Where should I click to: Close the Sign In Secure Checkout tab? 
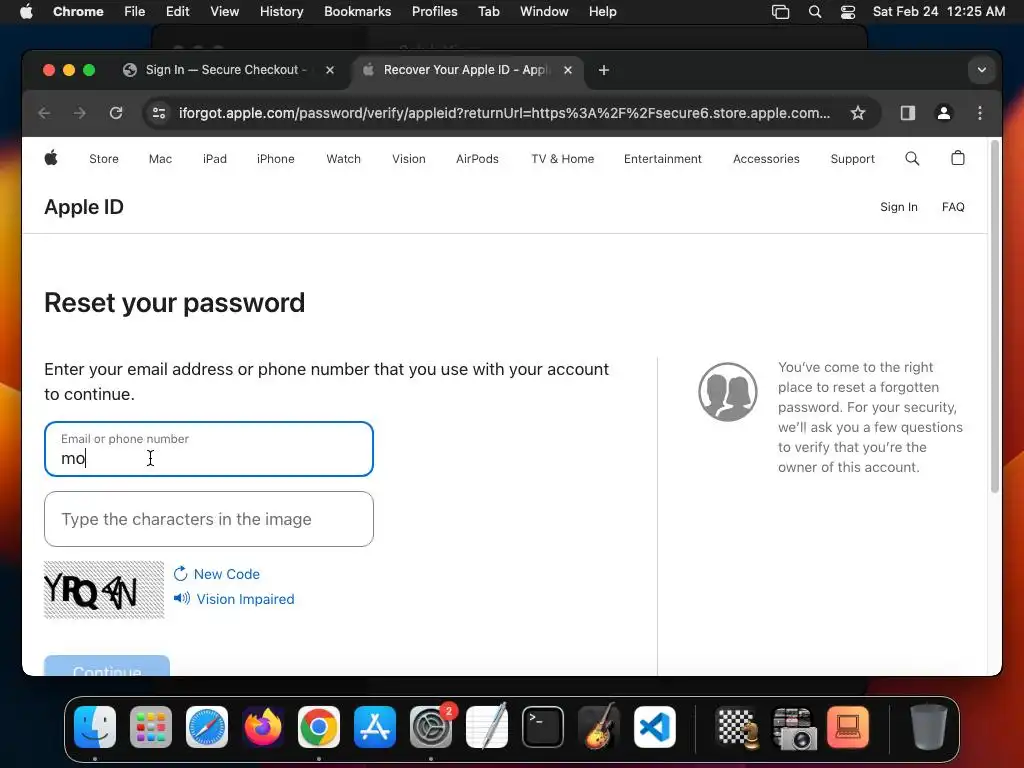point(330,70)
